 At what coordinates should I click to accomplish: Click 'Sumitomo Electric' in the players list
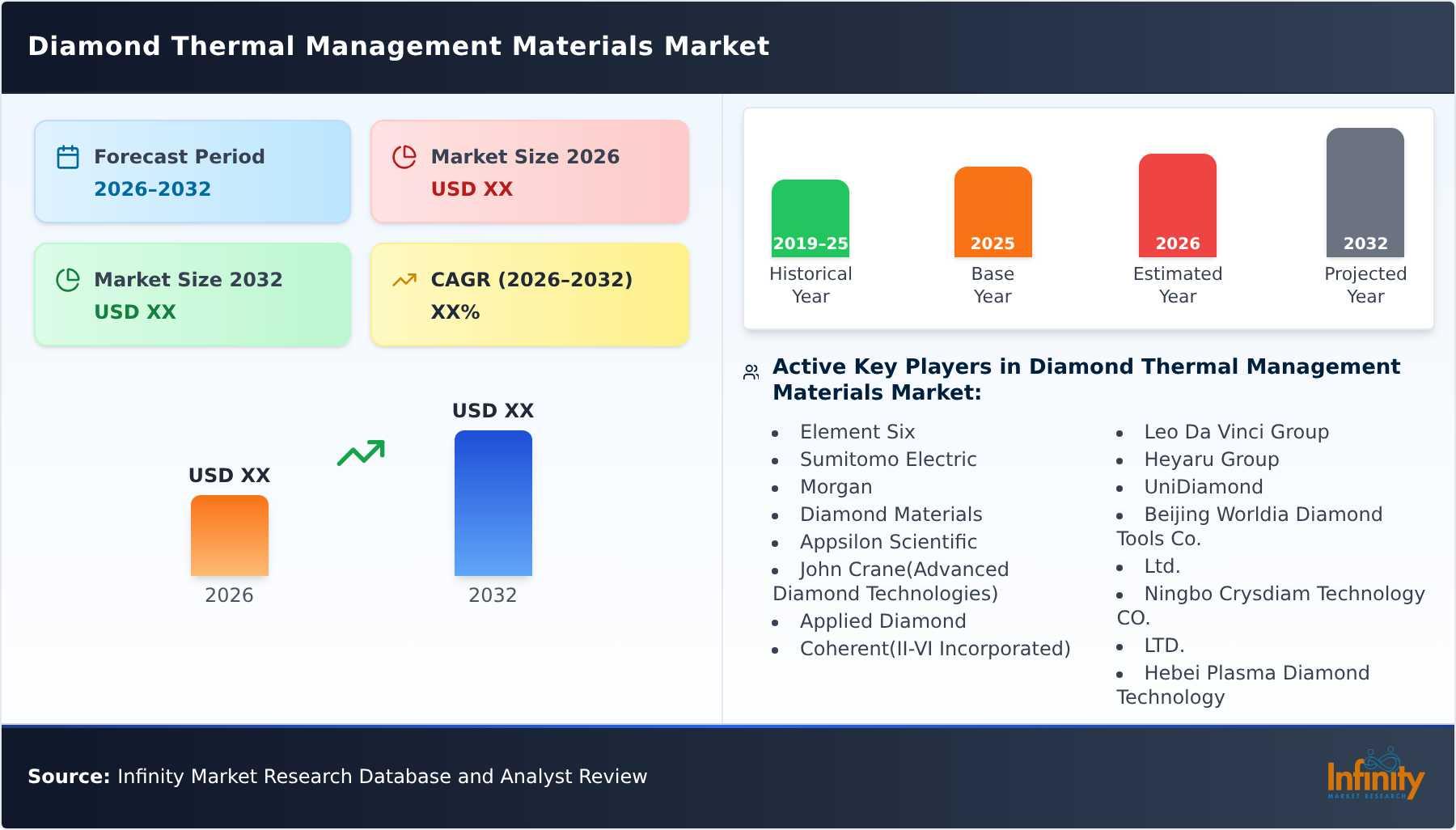click(888, 459)
